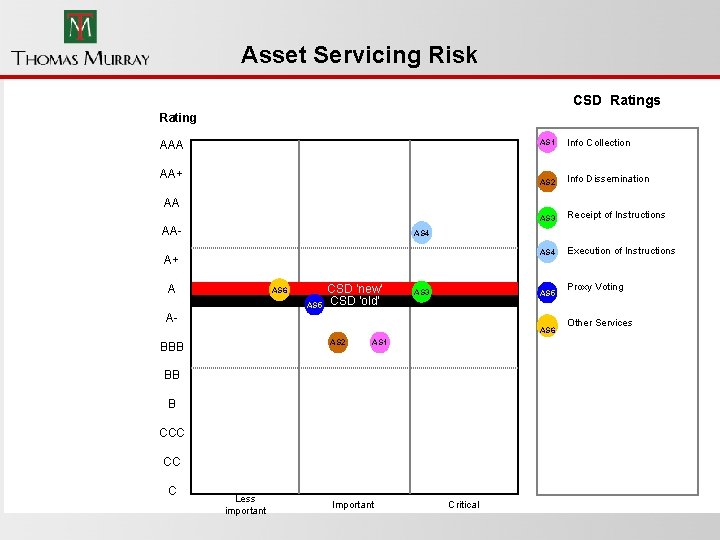Click the pink AS1 icon in the legend

point(547,142)
